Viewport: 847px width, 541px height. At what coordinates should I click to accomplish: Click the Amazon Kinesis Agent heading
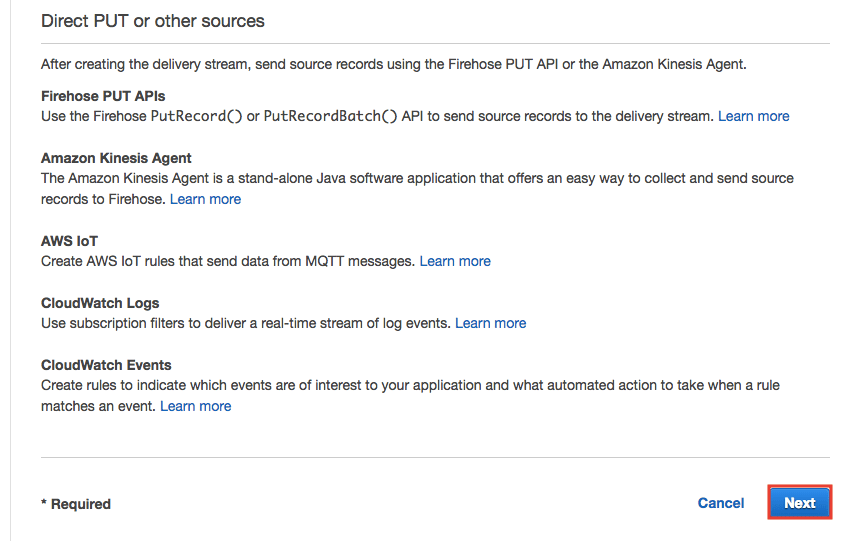tap(116, 158)
